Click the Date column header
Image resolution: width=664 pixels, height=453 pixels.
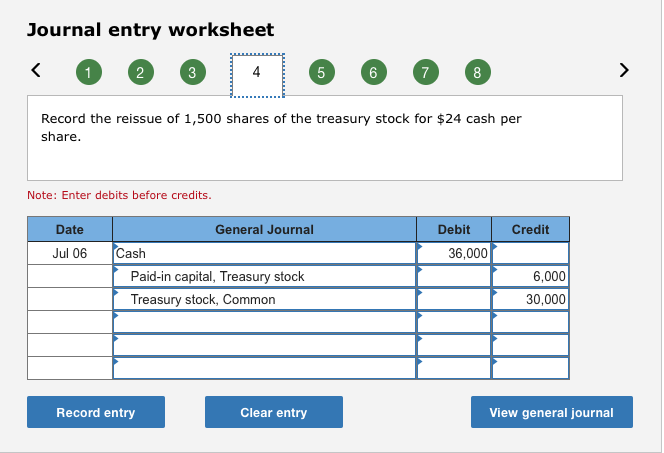coord(70,229)
